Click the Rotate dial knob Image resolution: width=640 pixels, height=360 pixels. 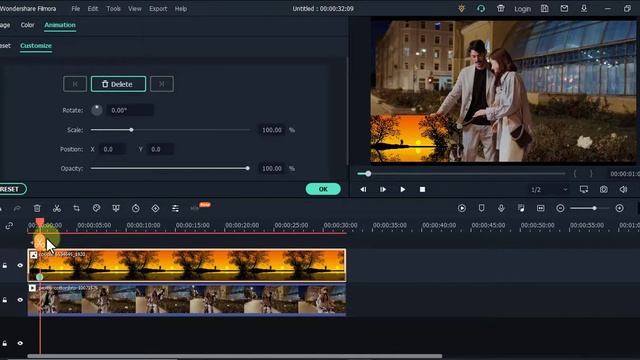pyautogui.click(x=97, y=110)
